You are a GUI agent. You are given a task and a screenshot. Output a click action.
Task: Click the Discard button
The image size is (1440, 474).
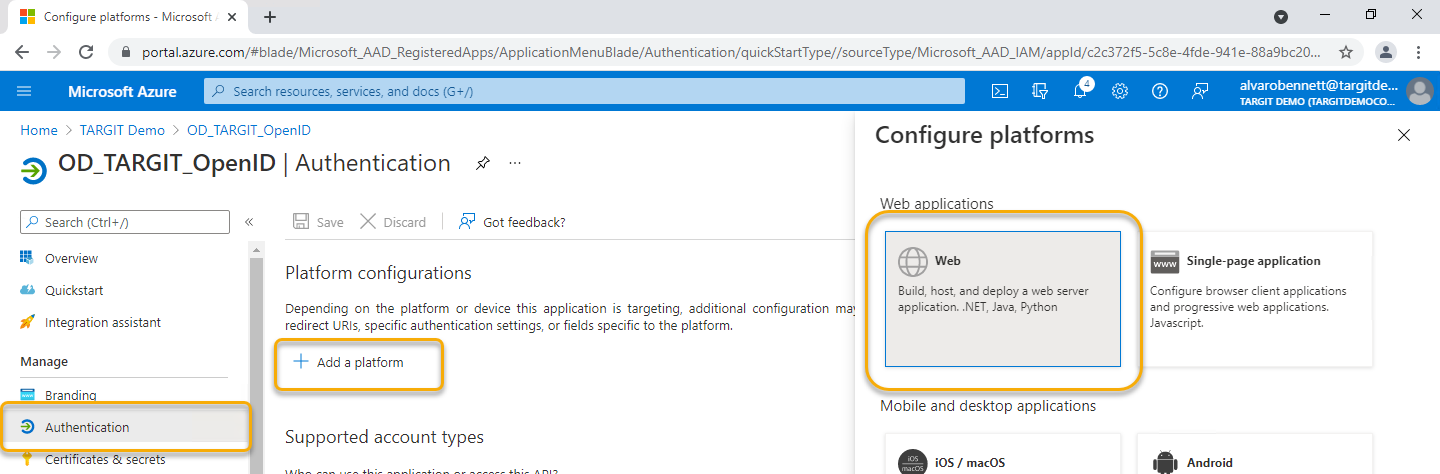pyautogui.click(x=392, y=222)
